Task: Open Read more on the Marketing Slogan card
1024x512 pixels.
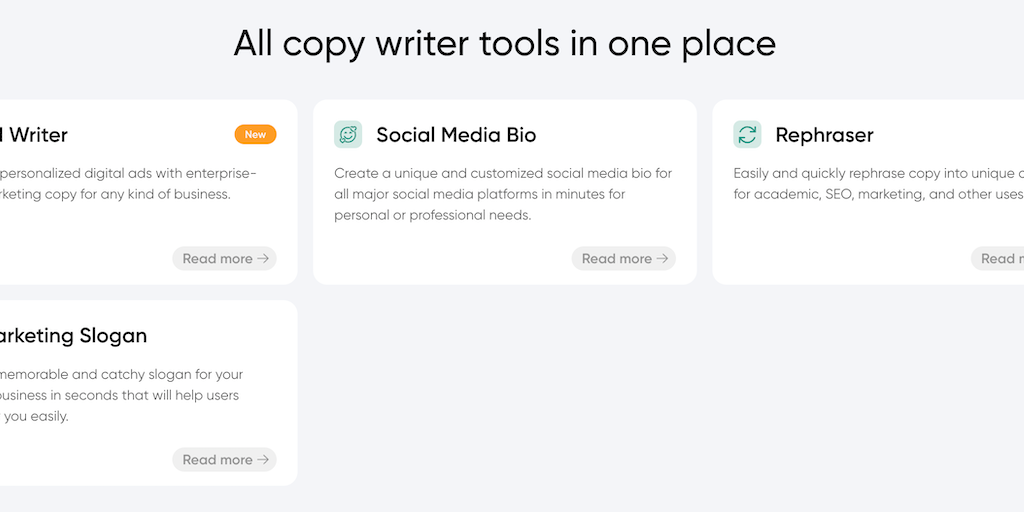Action: (x=224, y=460)
